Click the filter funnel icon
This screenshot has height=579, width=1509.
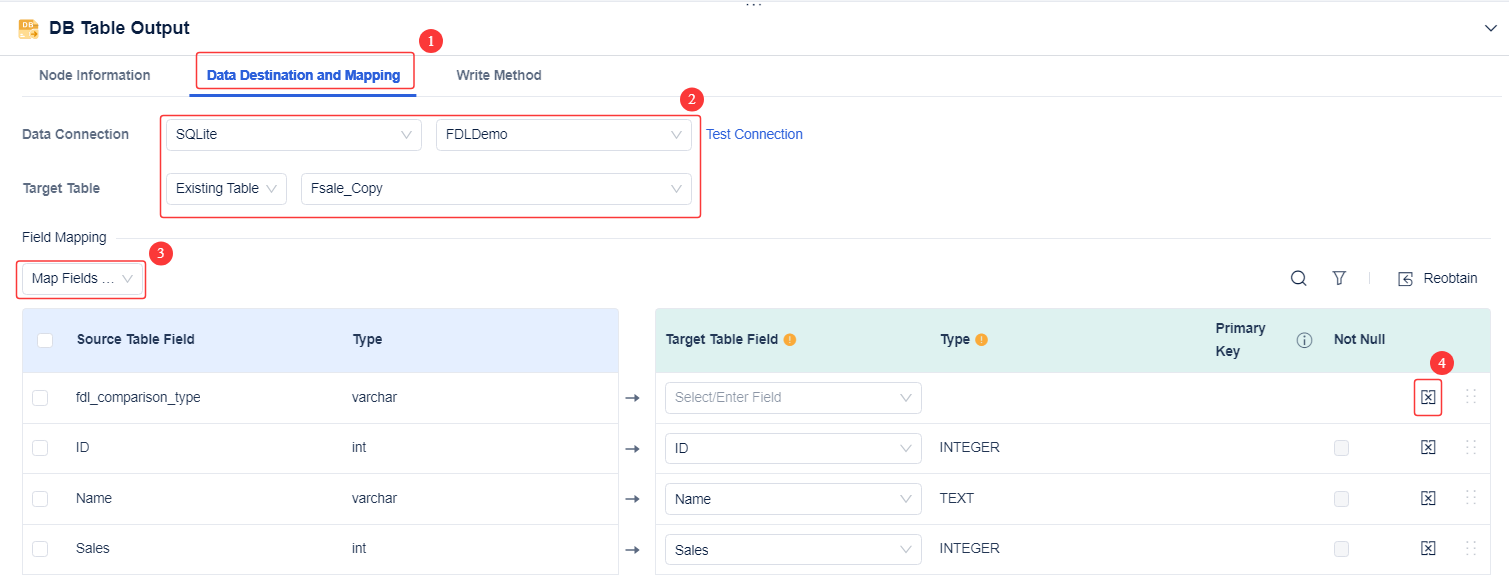point(1339,278)
